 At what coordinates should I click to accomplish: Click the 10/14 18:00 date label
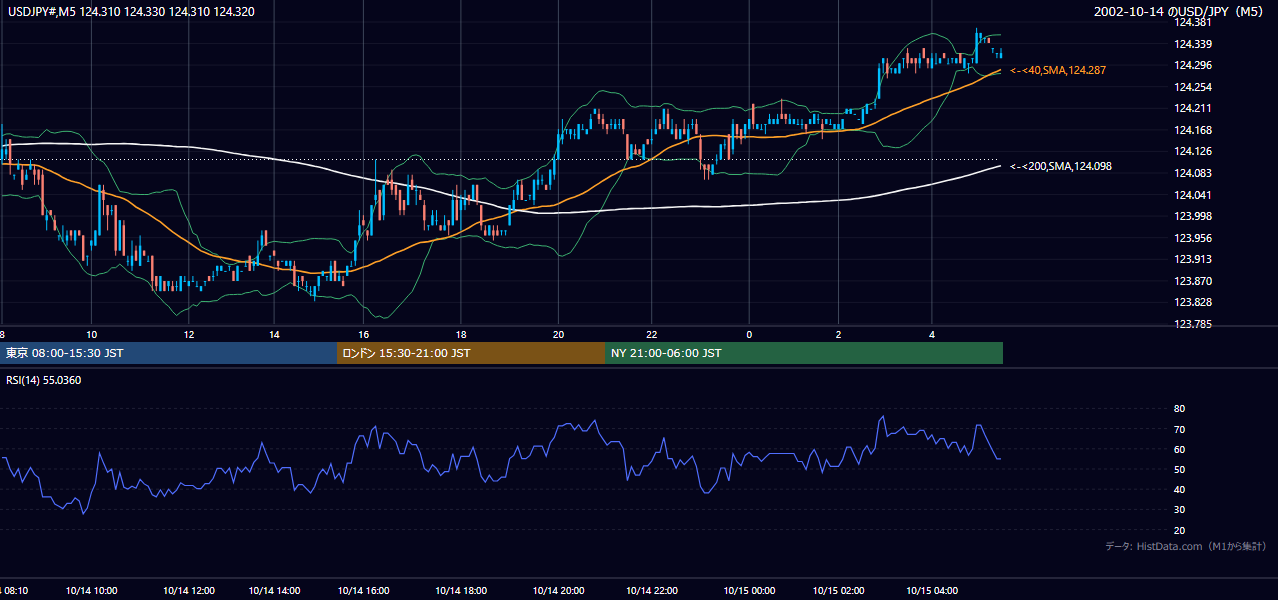[460, 591]
